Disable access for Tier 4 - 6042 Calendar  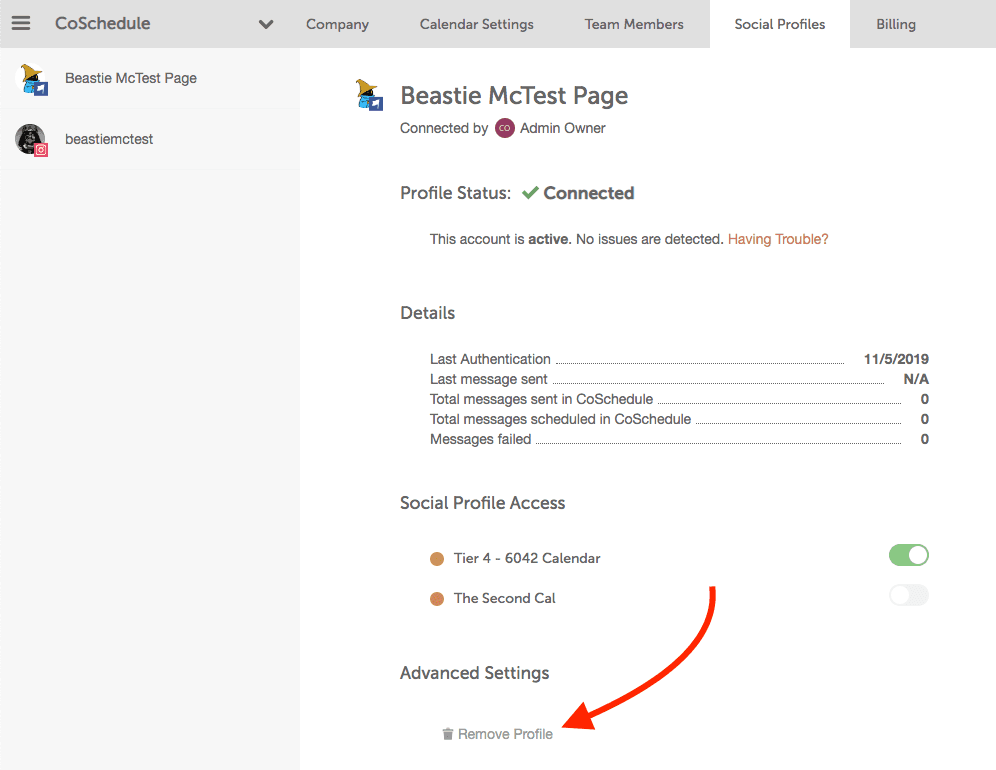pos(909,555)
